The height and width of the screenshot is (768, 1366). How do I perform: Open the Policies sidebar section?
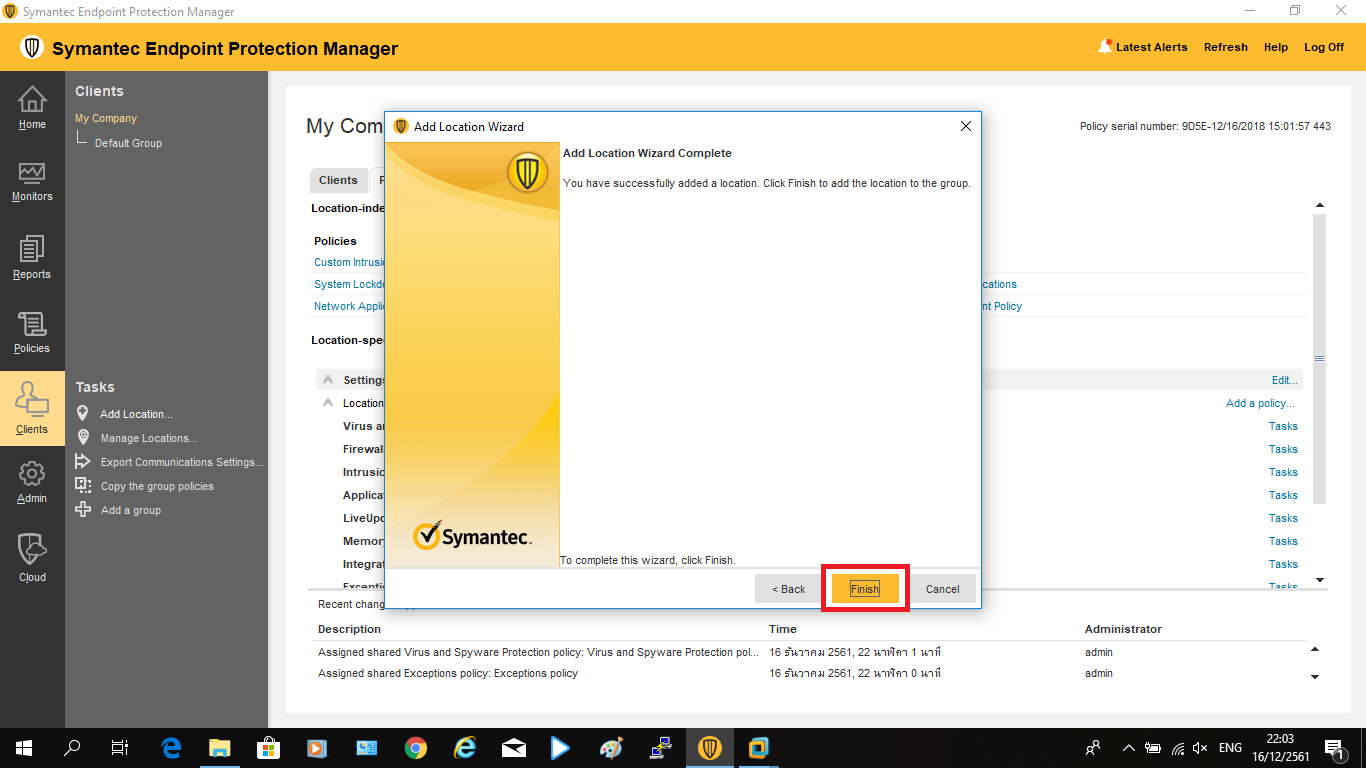click(x=32, y=332)
